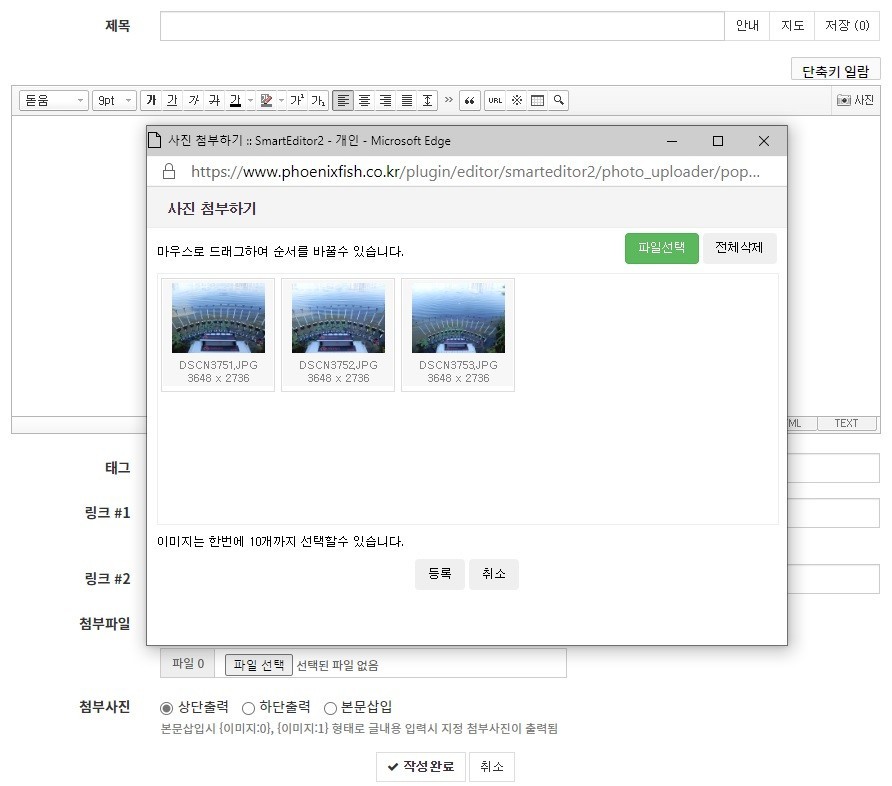Click 취소 in the photo popup
The image size is (892, 786).
494,574
